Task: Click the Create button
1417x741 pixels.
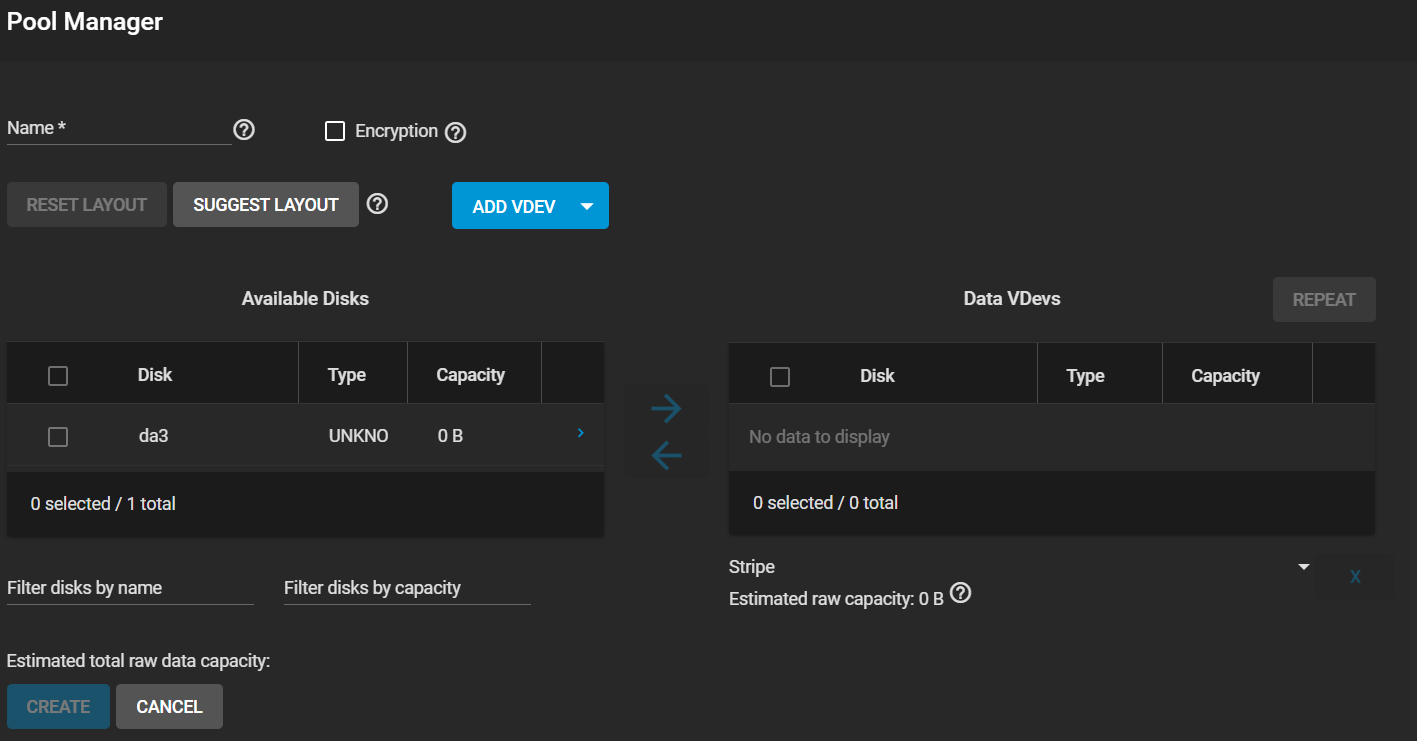Action: coord(58,707)
